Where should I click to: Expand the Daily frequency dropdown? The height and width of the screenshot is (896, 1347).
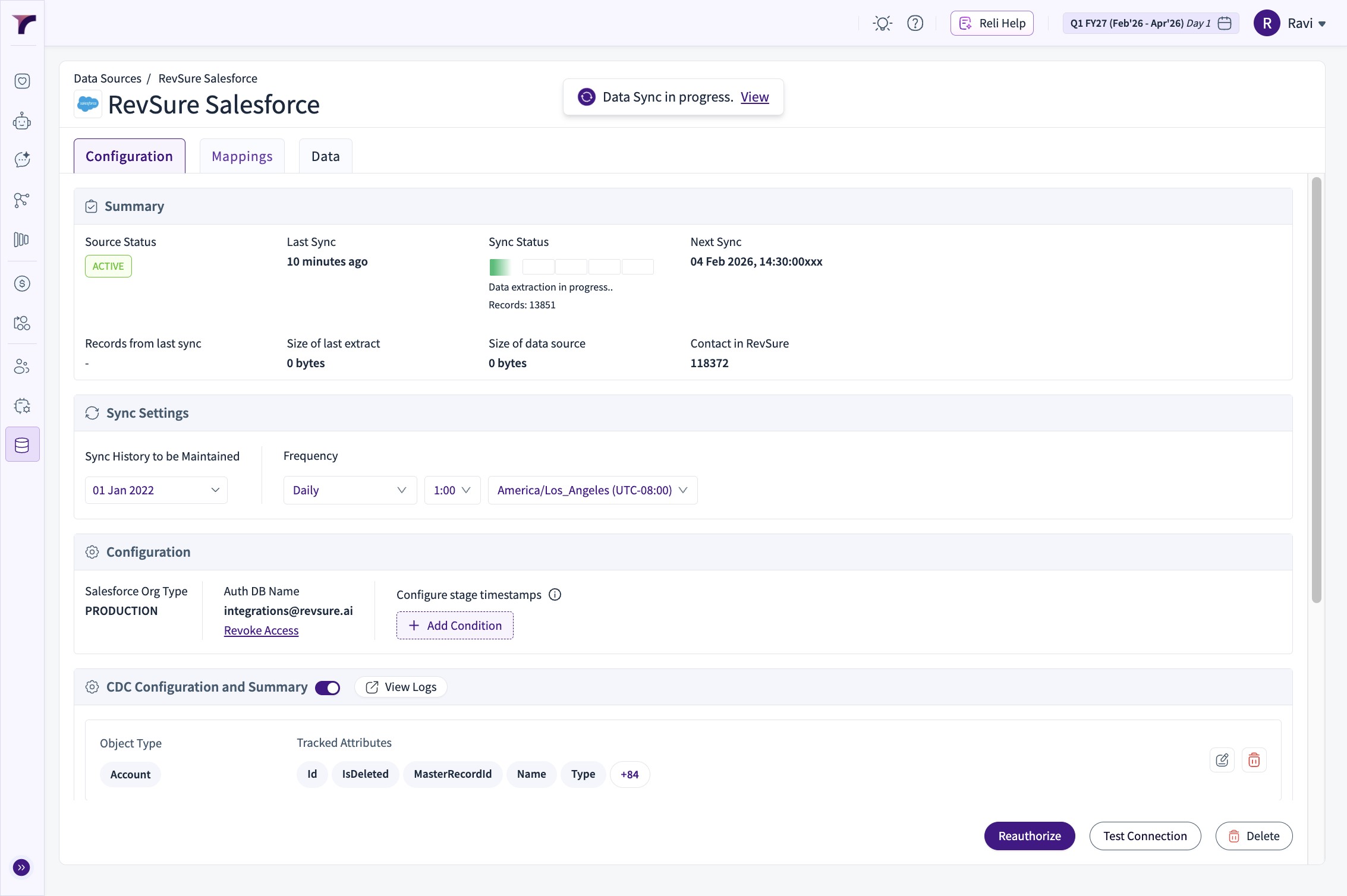coord(350,490)
